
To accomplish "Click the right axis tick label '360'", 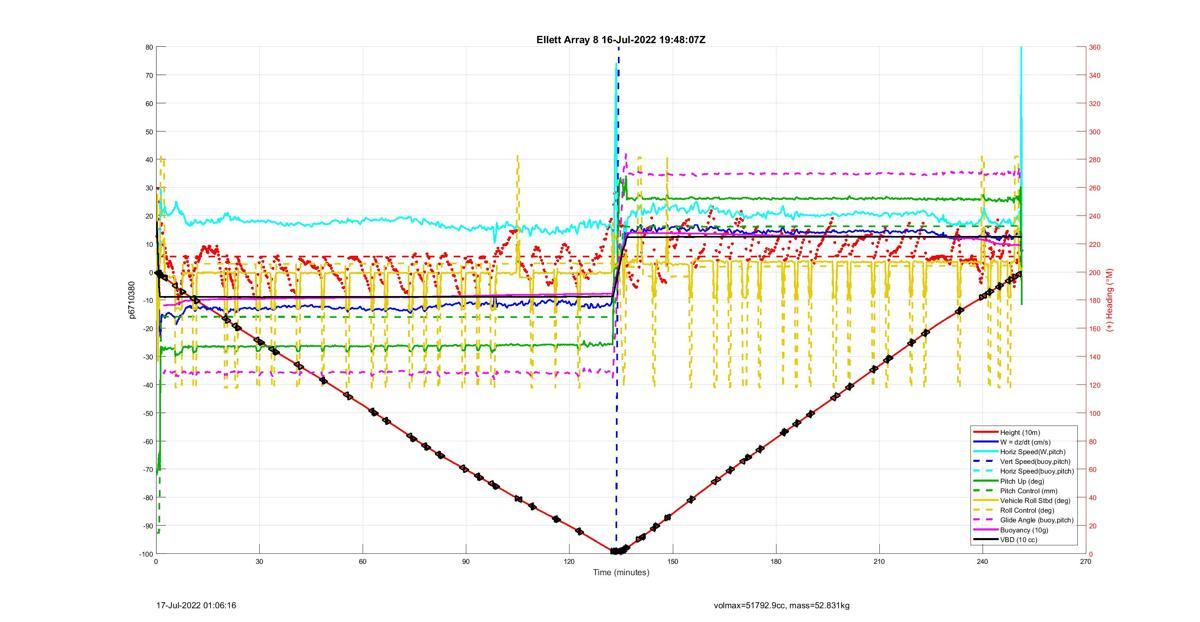I will [x=1095, y=47].
